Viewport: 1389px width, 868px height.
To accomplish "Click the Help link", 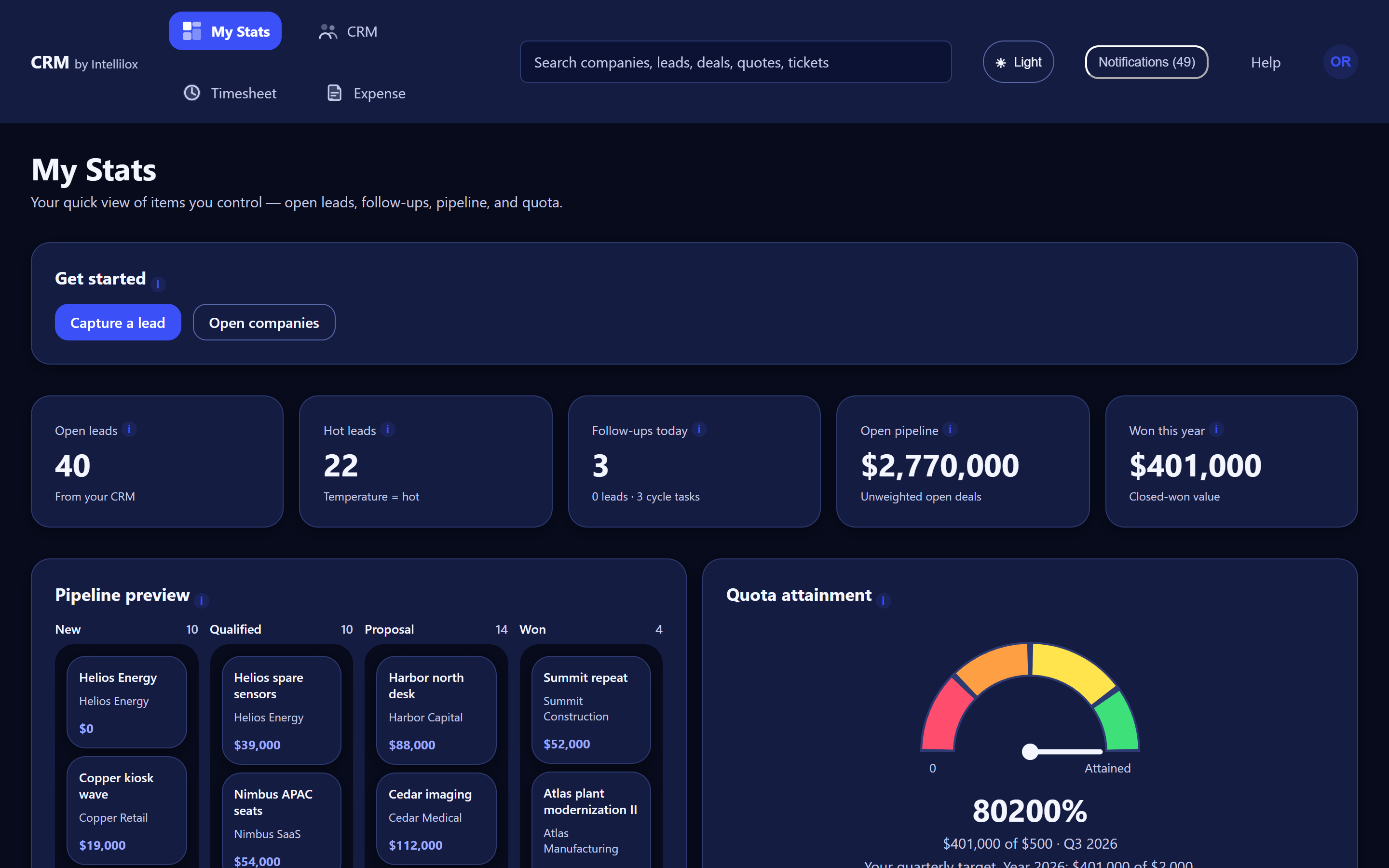I will point(1266,63).
